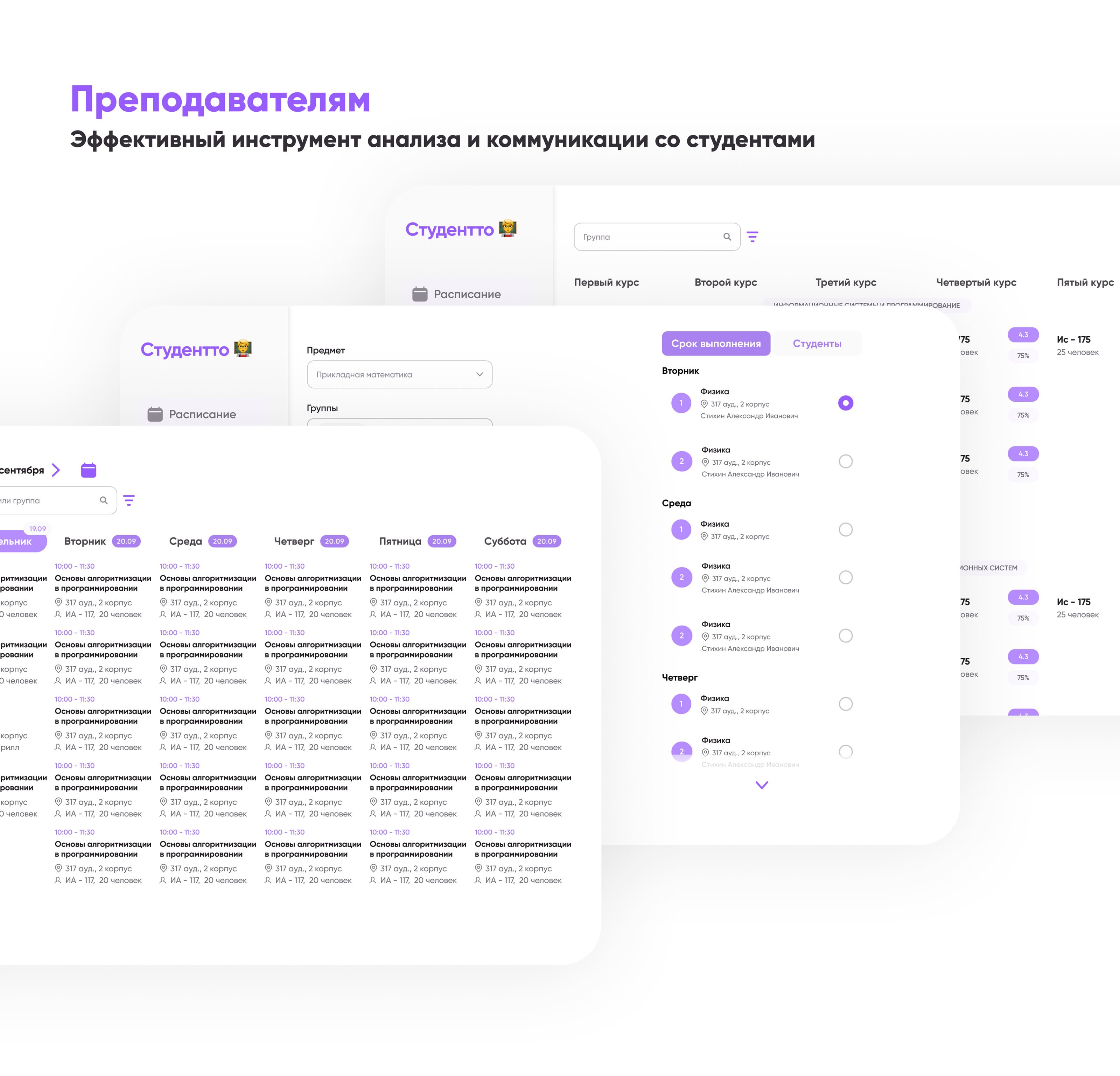Open the Срок выполнения tab

715,343
